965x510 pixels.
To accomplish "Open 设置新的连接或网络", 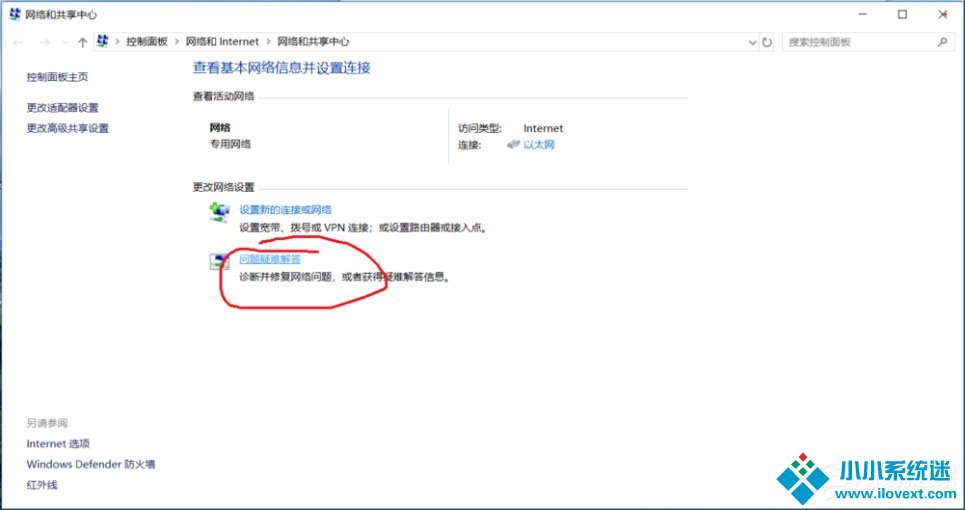I will pos(286,210).
